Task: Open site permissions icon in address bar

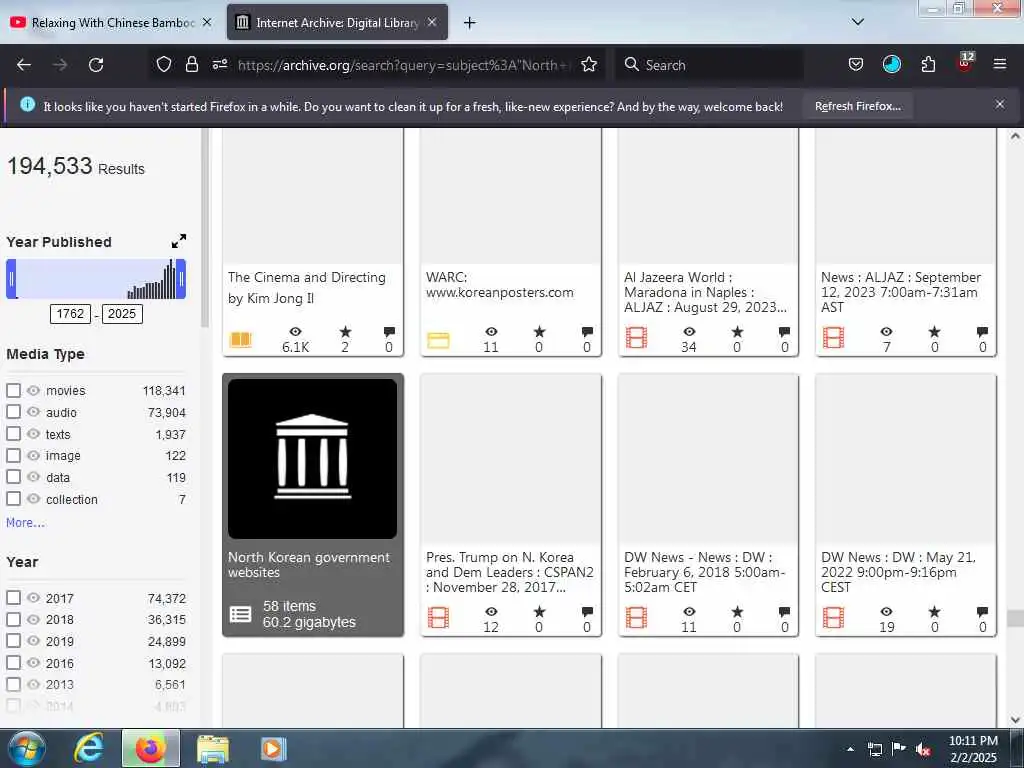Action: 220,64
